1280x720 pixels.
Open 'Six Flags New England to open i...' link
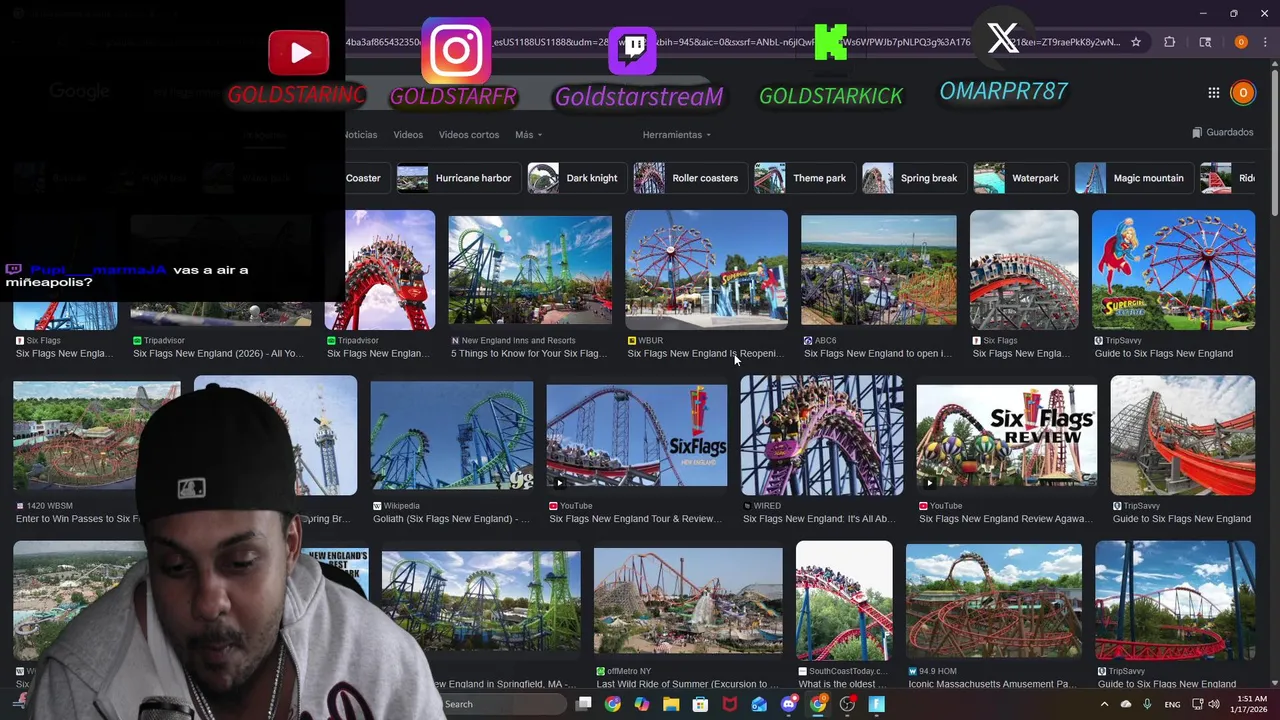(878, 353)
